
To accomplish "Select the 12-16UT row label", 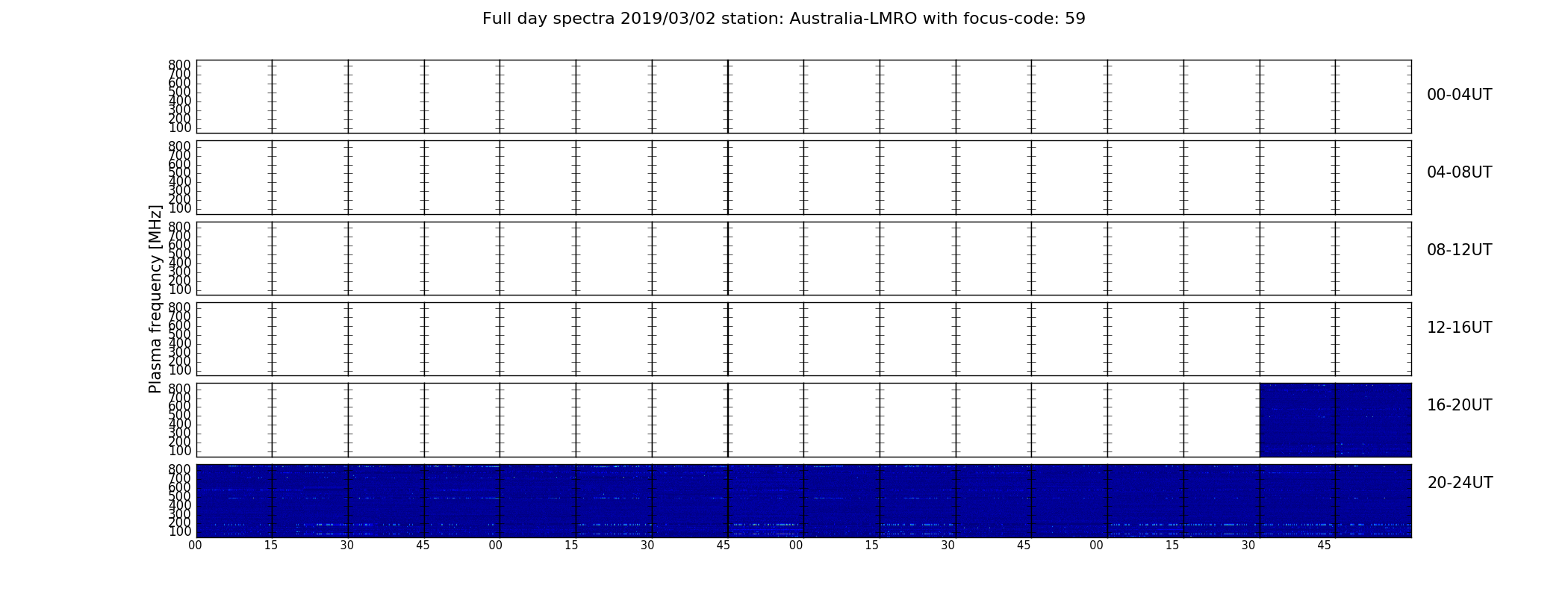I will pyautogui.click(x=1459, y=328).
